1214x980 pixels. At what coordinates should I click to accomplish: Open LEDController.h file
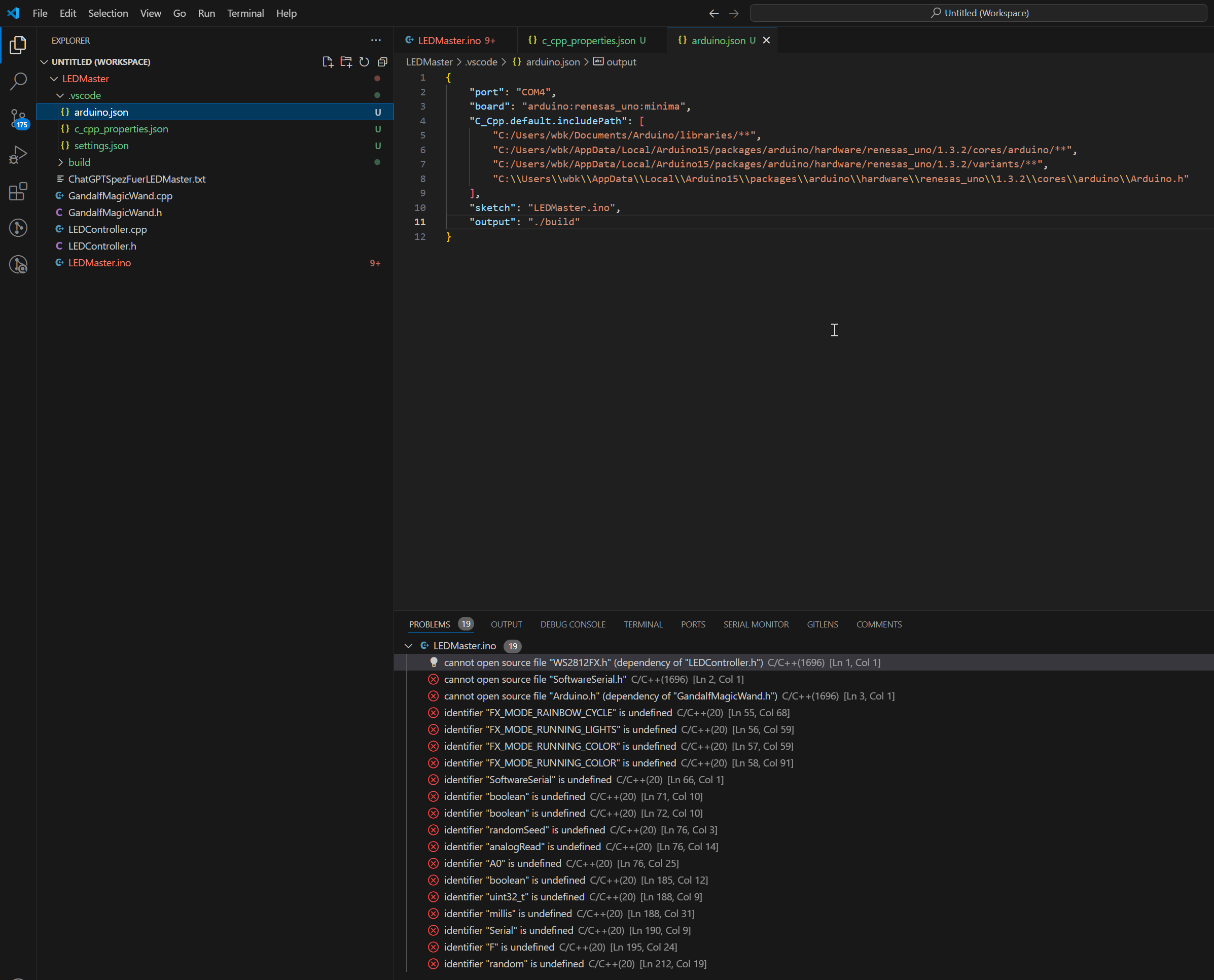click(x=215, y=246)
